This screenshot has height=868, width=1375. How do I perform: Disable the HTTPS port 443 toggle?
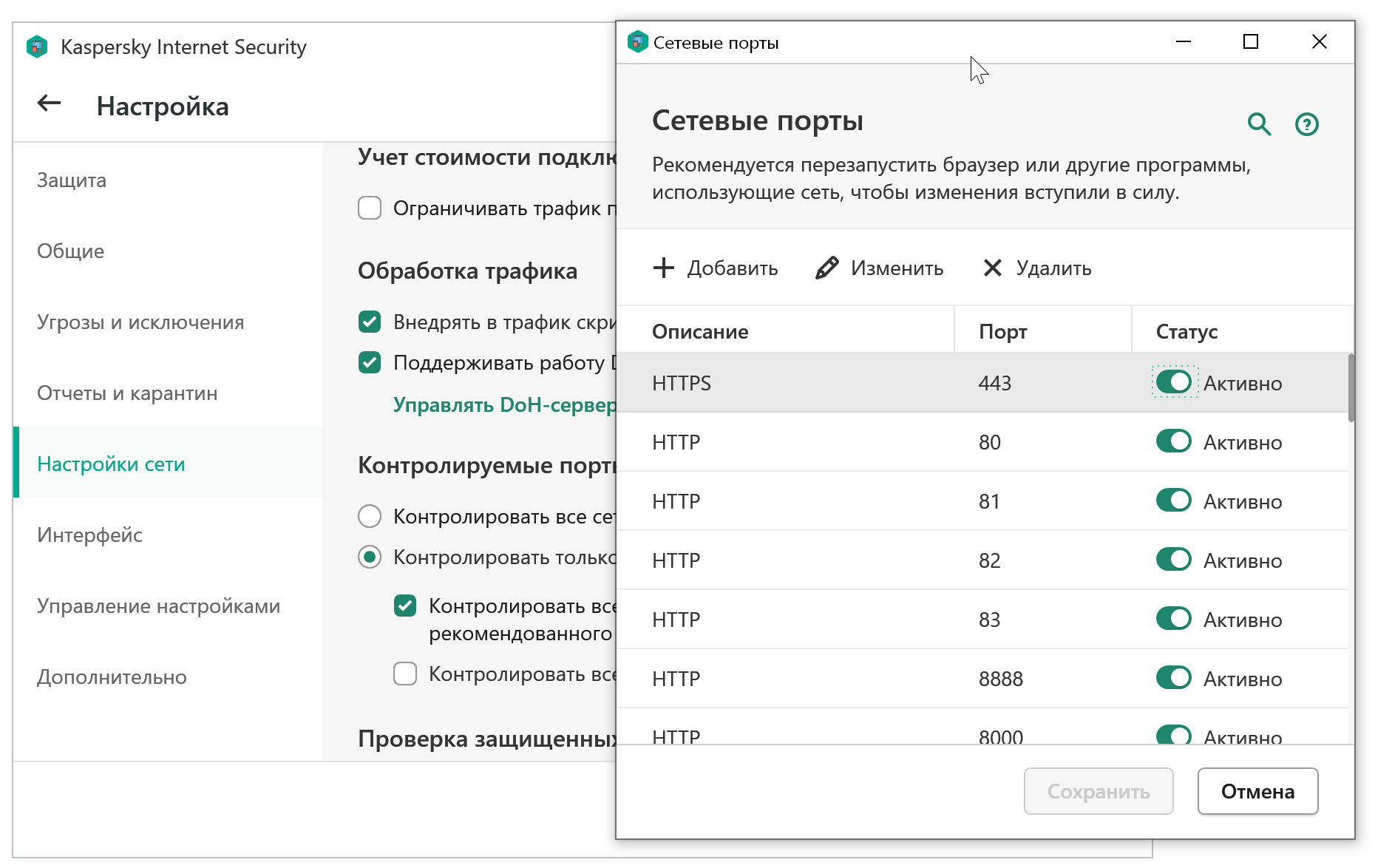click(x=1173, y=382)
